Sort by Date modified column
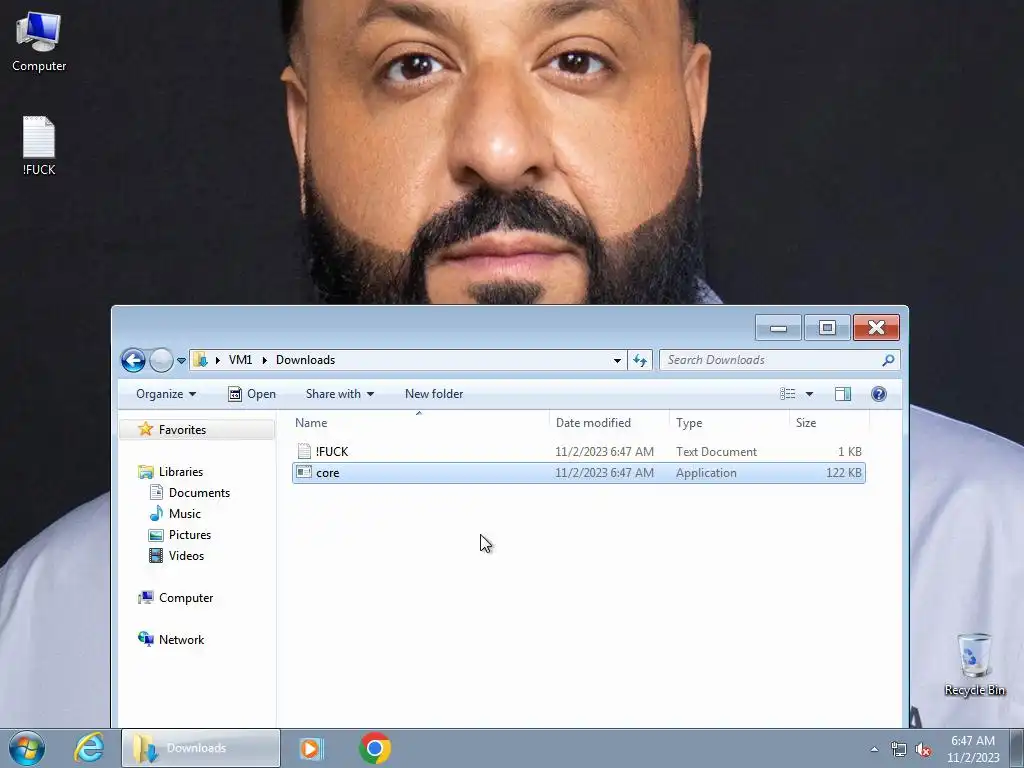Screen dimensions: 1024x768 coord(609,423)
